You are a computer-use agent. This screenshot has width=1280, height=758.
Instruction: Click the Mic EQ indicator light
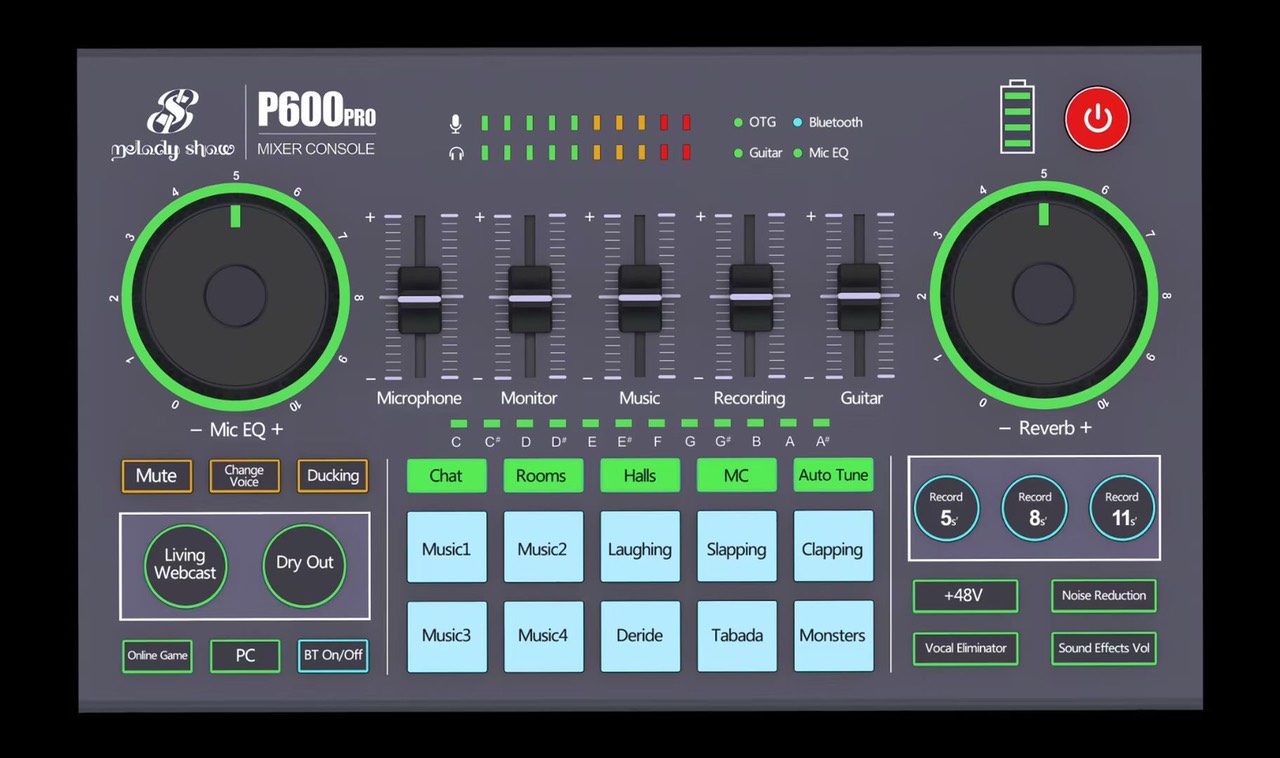(798, 153)
